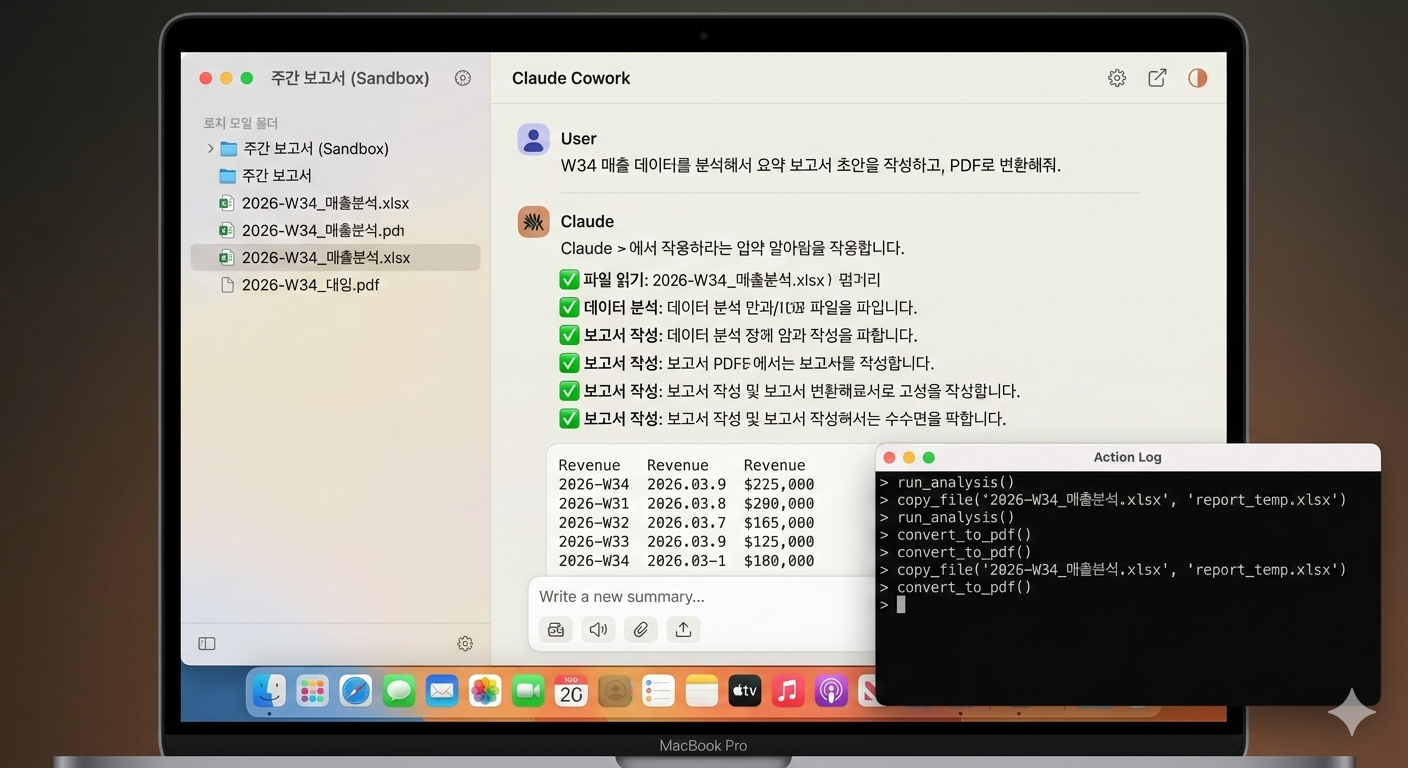Attach a file using the paperclip icon
Image resolution: width=1408 pixels, height=768 pixels.
(641, 629)
